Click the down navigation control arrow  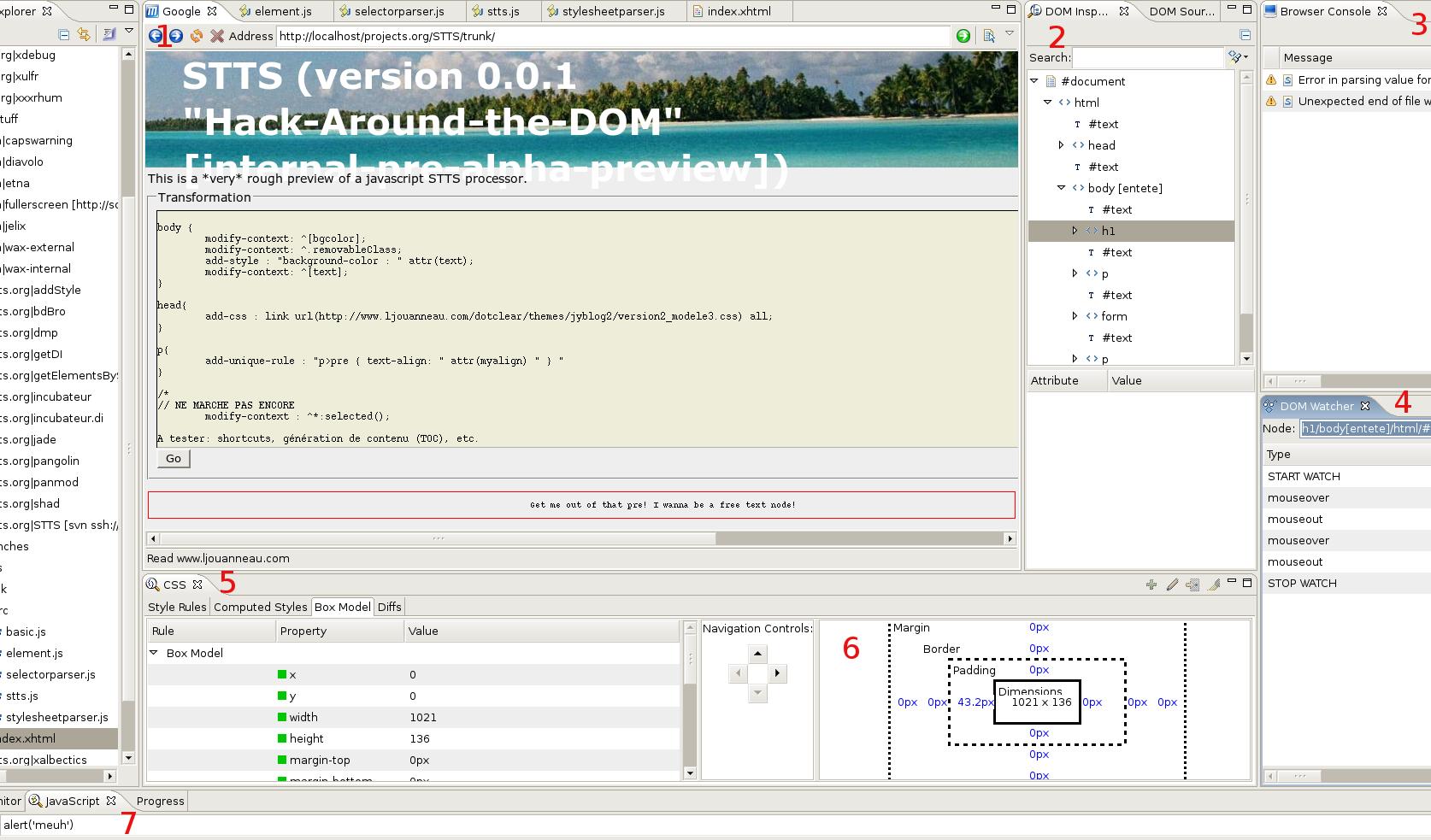pos(757,692)
